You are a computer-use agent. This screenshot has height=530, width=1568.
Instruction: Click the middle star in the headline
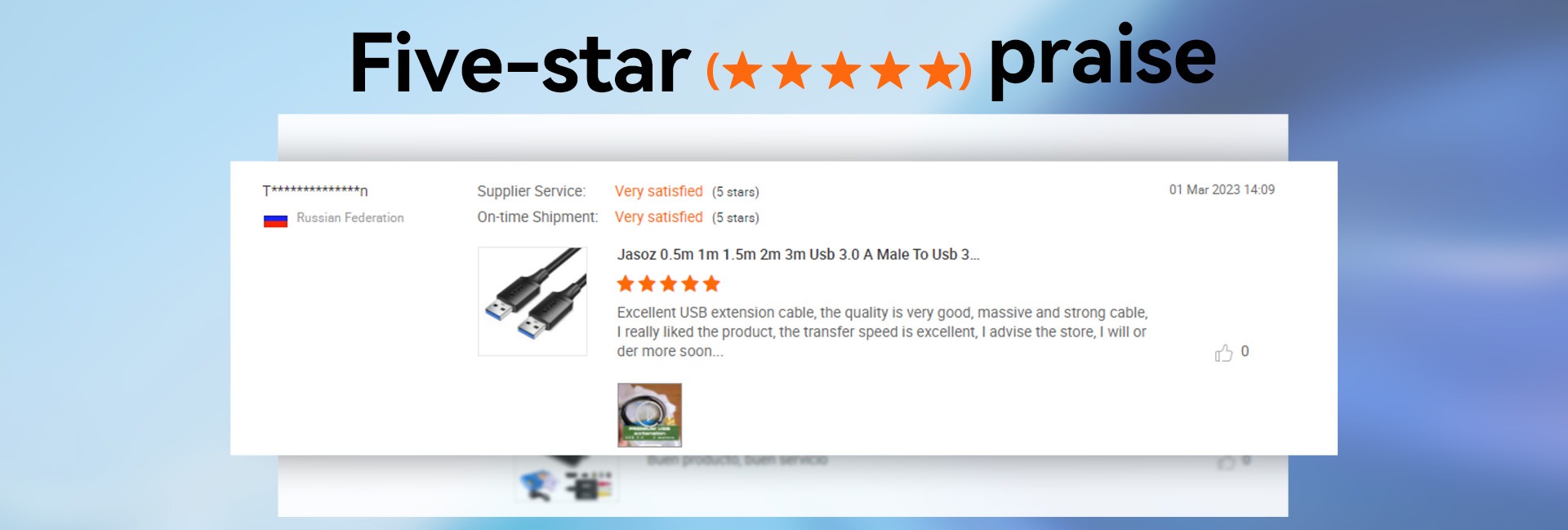841,70
